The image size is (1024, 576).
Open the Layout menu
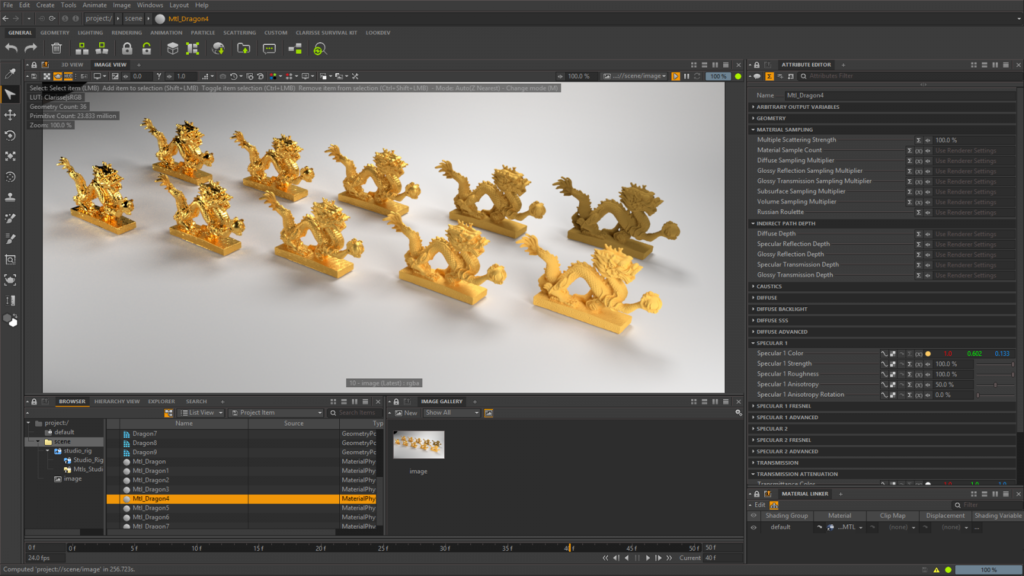coord(178,5)
